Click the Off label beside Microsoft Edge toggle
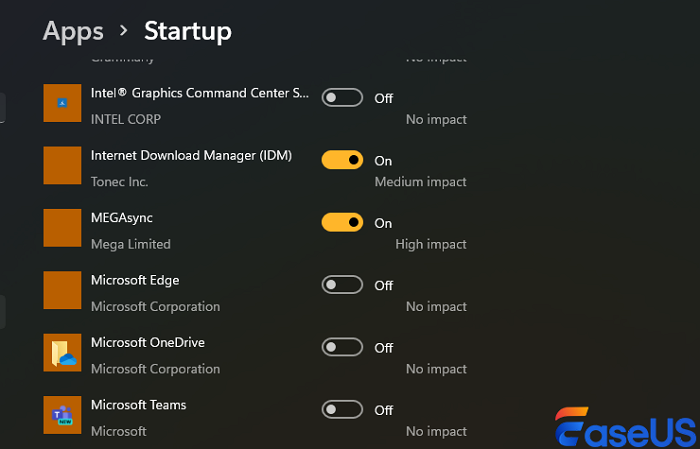Viewport: 700px width, 449px height. click(383, 286)
